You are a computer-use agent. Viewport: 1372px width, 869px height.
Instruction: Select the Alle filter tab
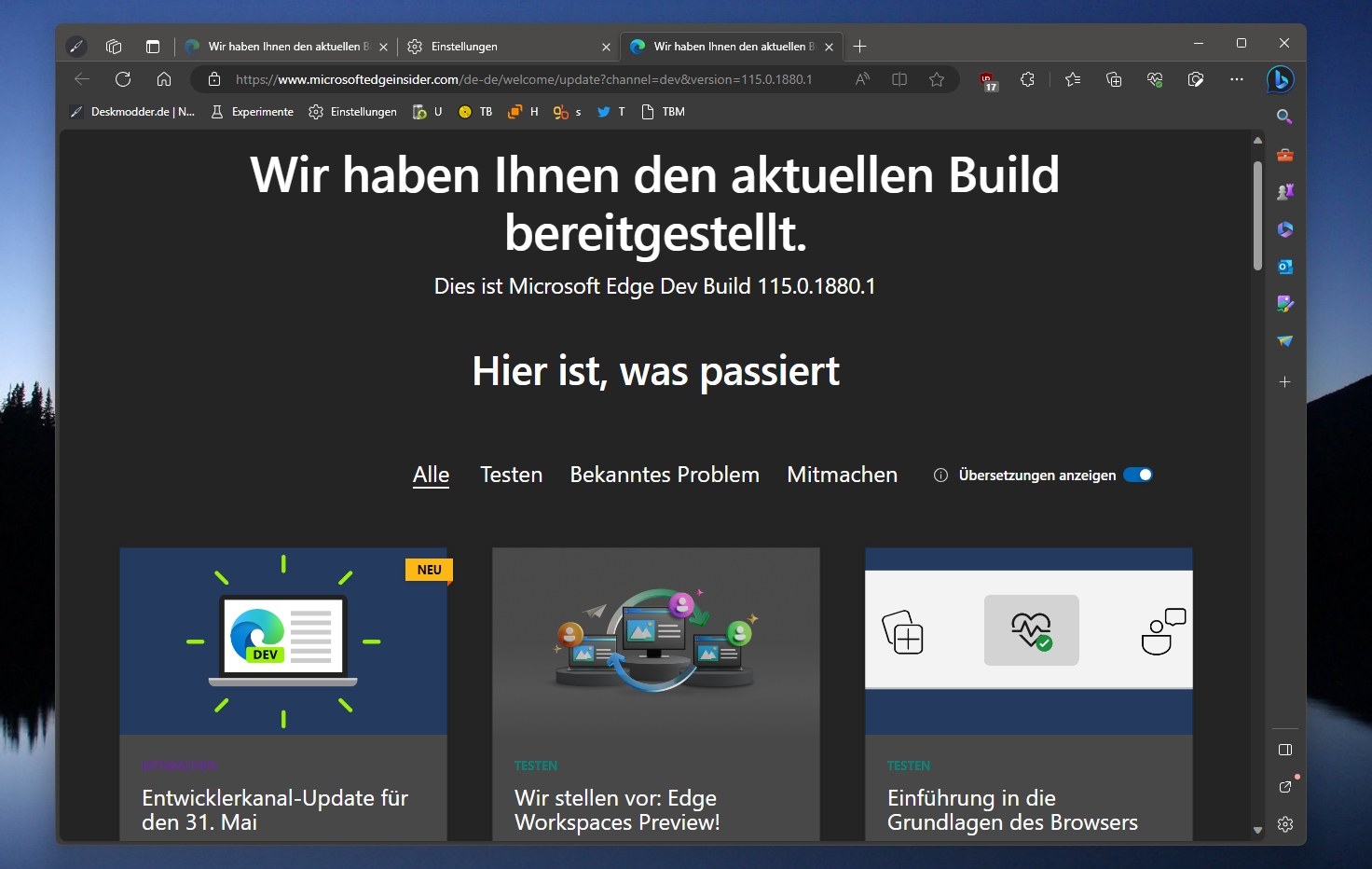(431, 475)
